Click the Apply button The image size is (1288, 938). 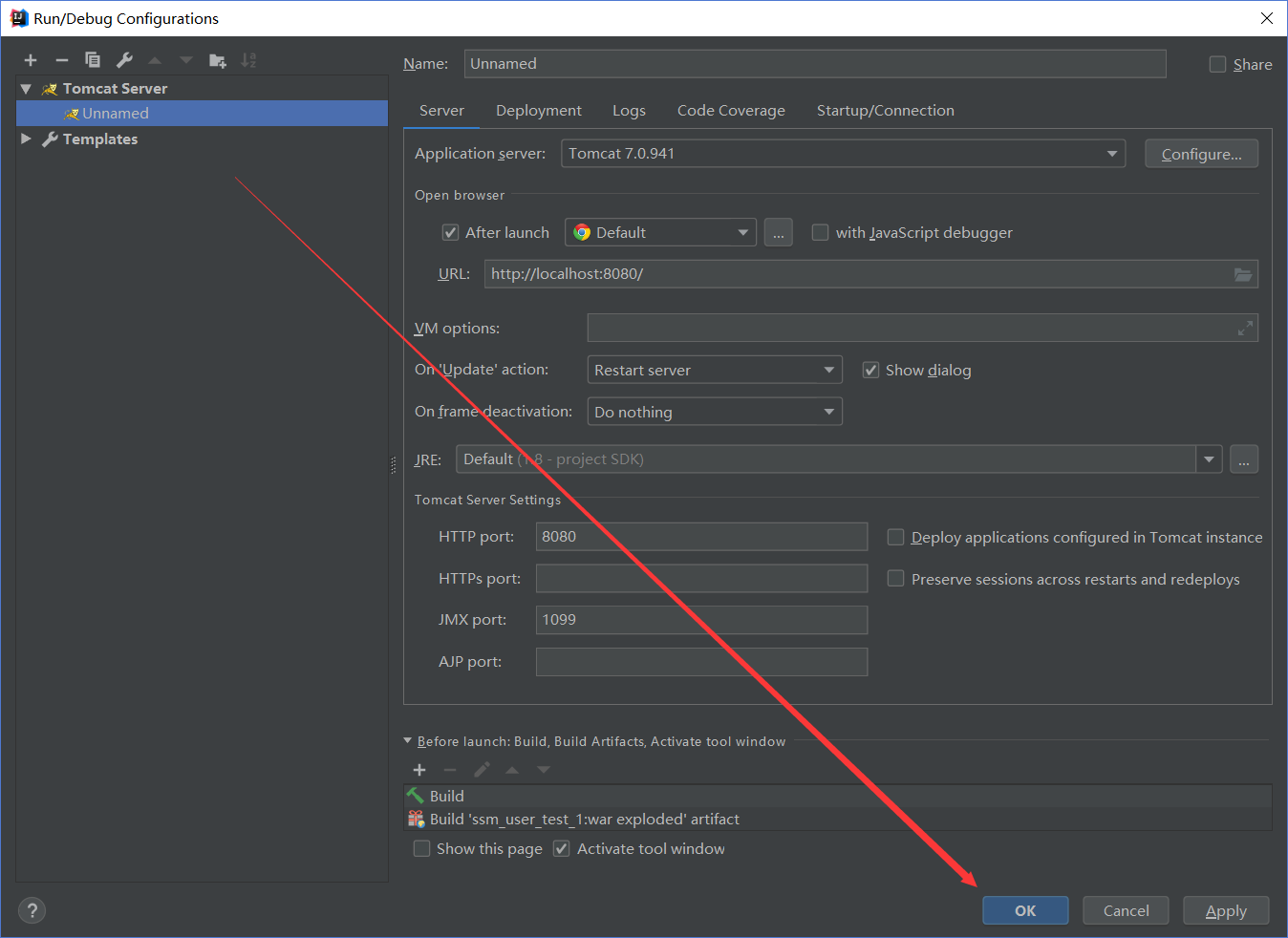coord(1226,910)
